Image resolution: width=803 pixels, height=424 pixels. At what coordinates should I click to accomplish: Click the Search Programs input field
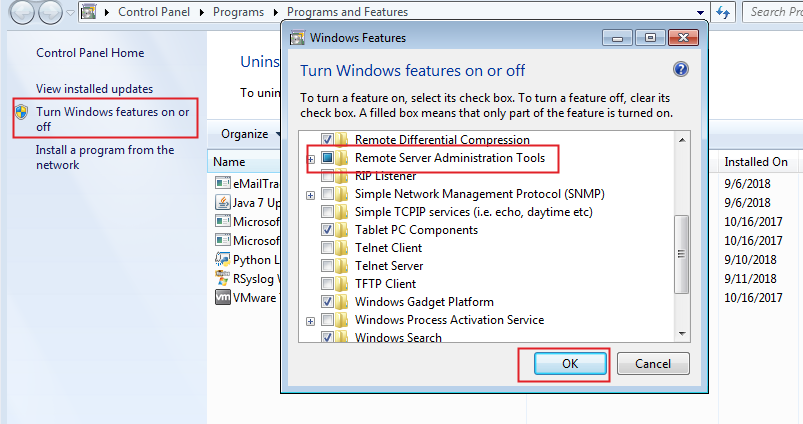click(x=773, y=12)
